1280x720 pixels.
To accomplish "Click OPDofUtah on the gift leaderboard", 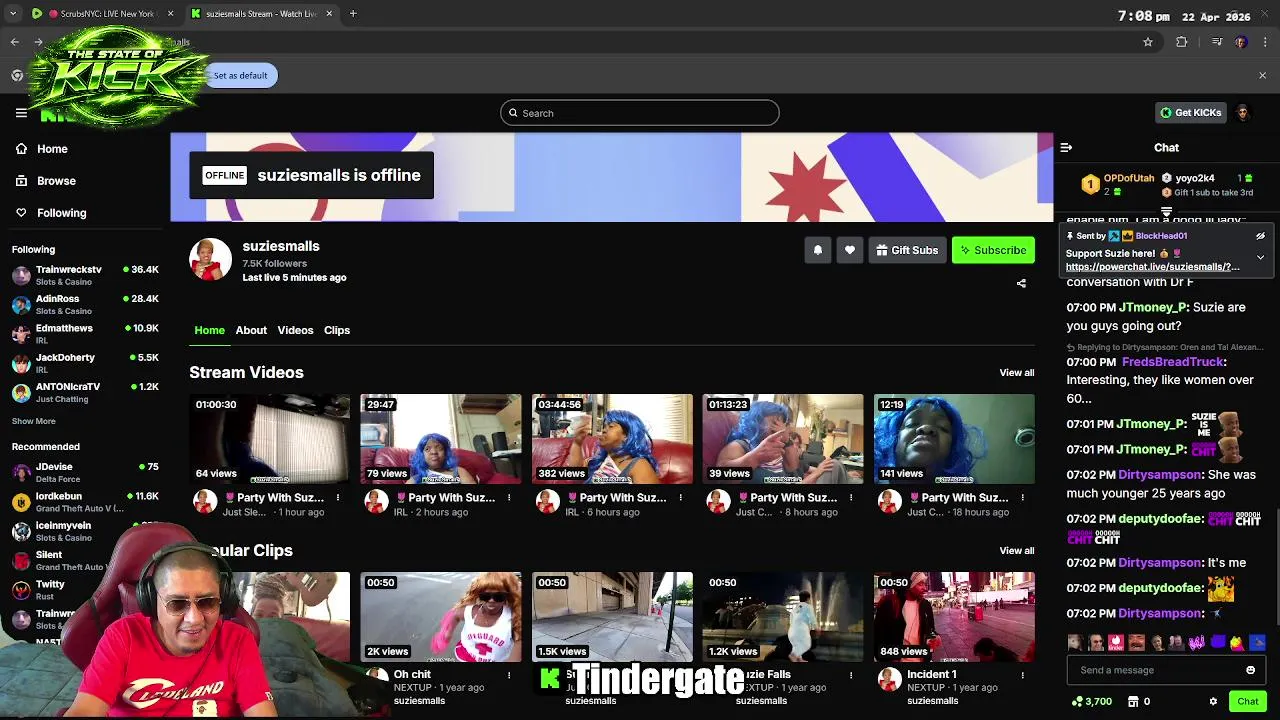I will tap(1128, 178).
